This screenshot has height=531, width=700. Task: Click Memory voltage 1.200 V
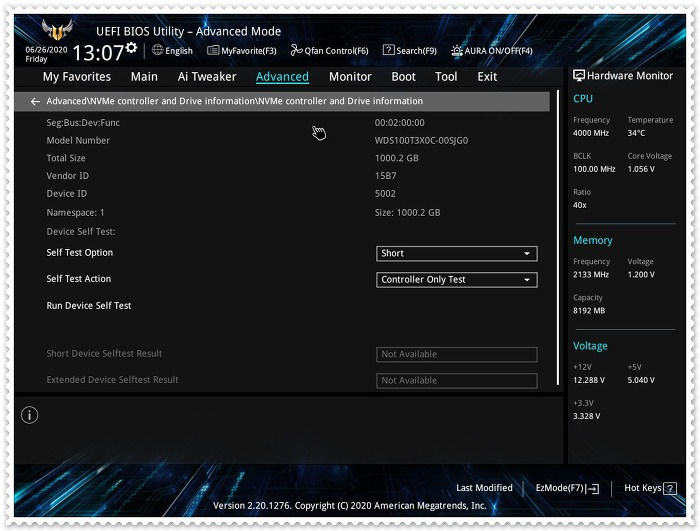click(x=641, y=275)
